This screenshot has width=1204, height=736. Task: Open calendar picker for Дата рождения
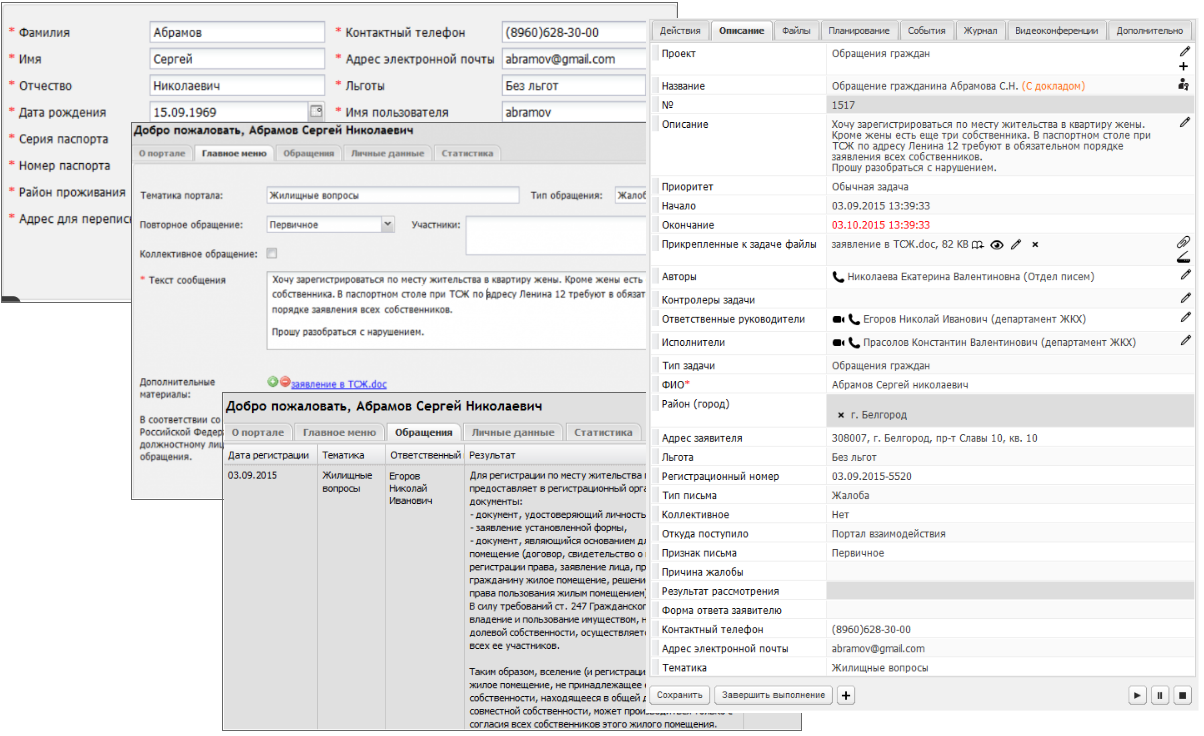(x=316, y=111)
